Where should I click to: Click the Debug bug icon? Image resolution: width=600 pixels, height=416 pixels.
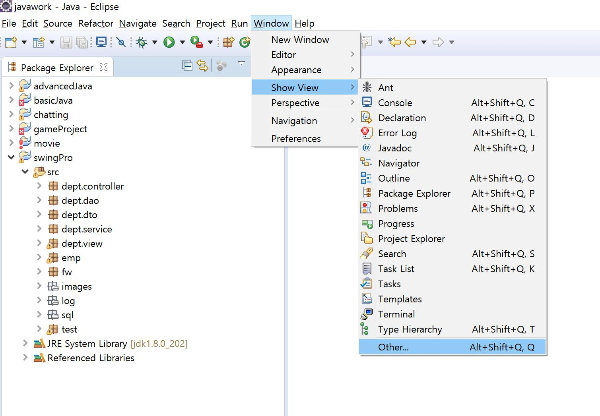tap(142, 42)
